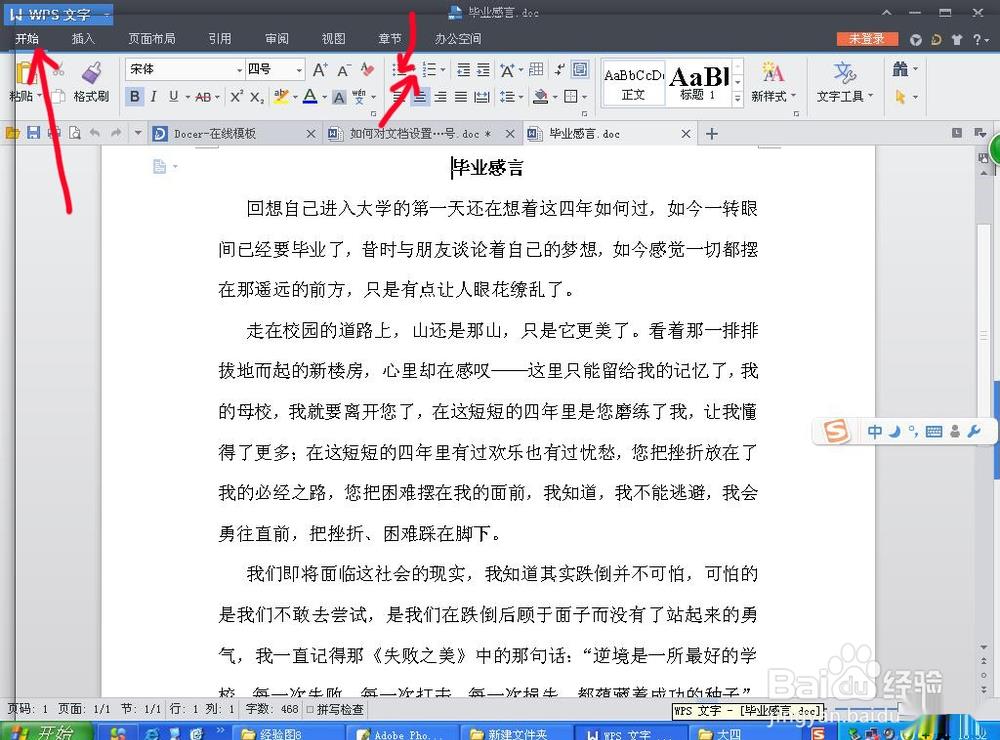Click the Save floppy disk icon in quick toolbar

(34, 133)
